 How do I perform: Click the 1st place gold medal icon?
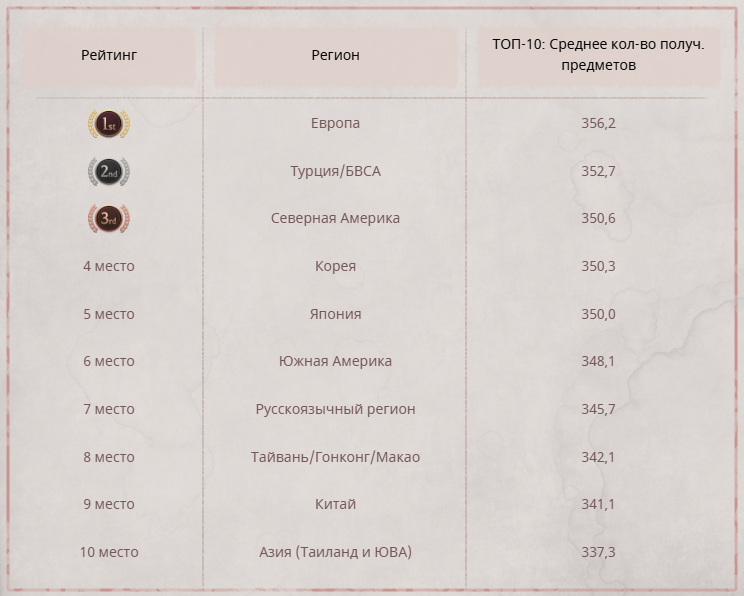tap(109, 124)
